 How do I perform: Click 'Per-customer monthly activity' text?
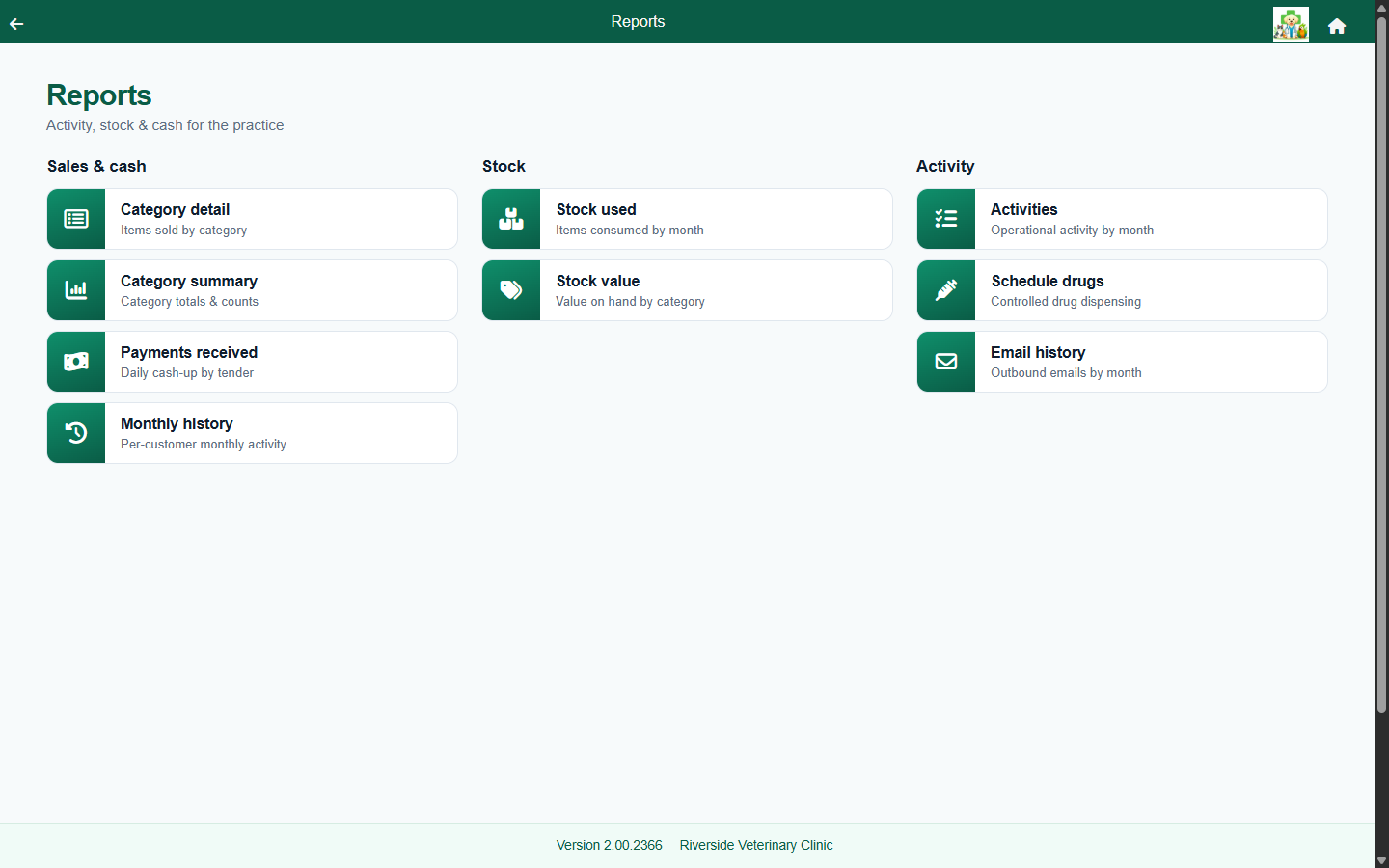[204, 445]
